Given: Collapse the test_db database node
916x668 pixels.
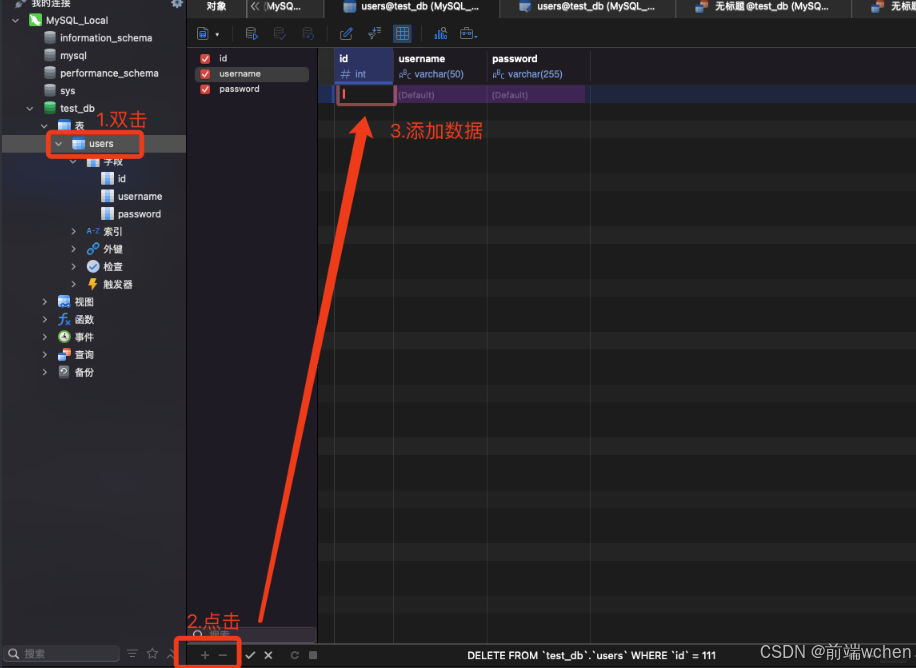Looking at the screenshot, I should 30,108.
